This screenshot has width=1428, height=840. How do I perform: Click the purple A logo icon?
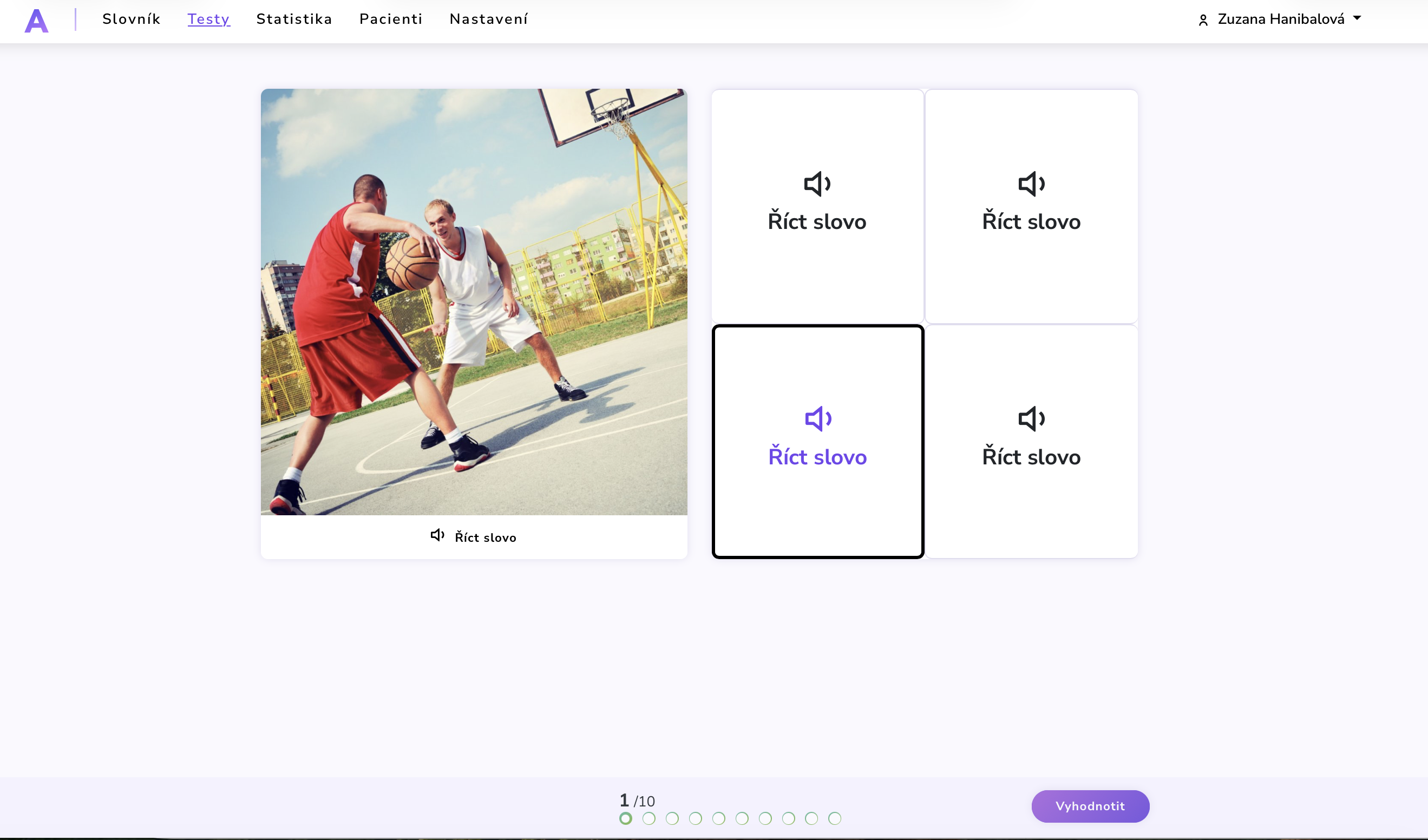36,21
